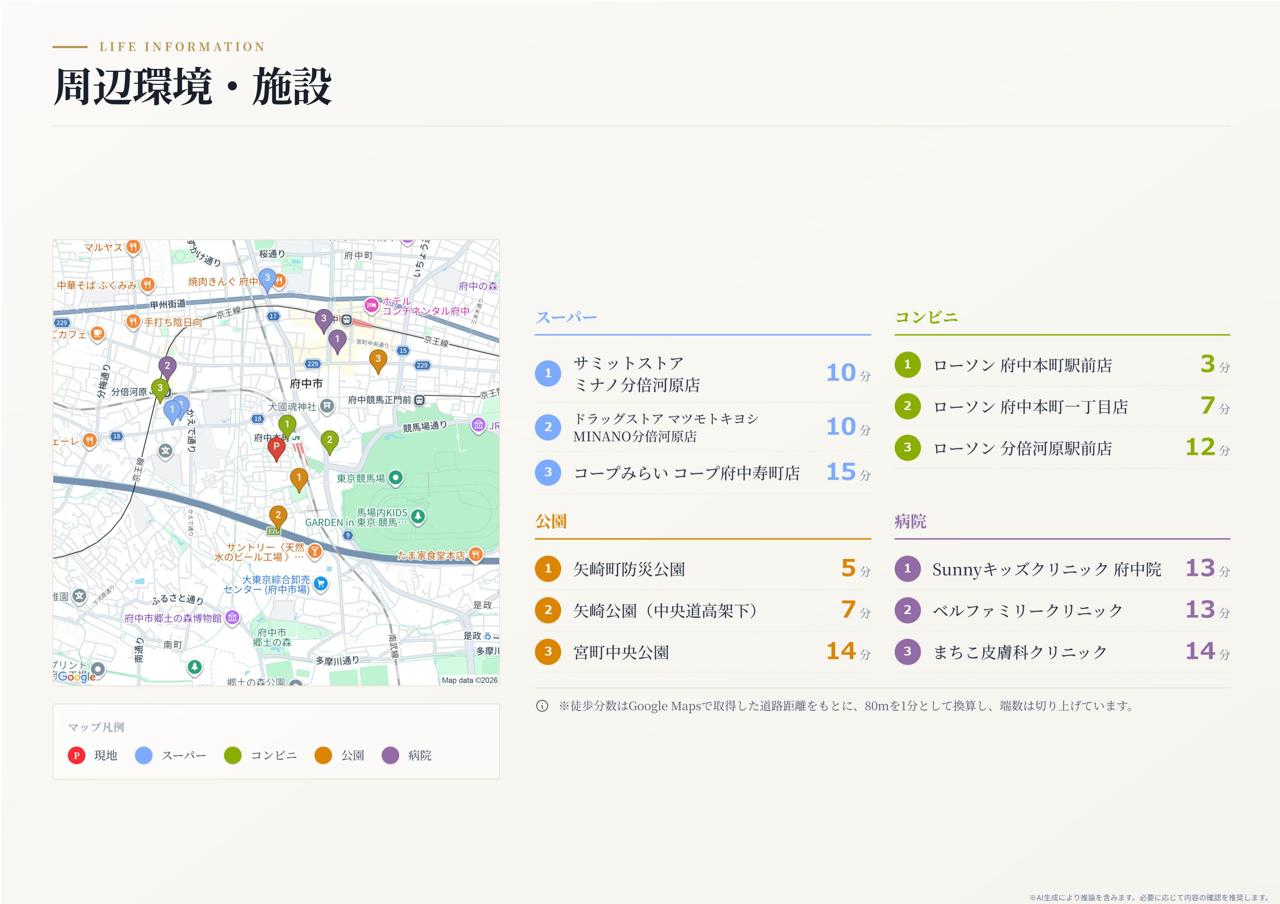
Task: Click the 周辺環境・施設 page title
Action: click(x=192, y=87)
